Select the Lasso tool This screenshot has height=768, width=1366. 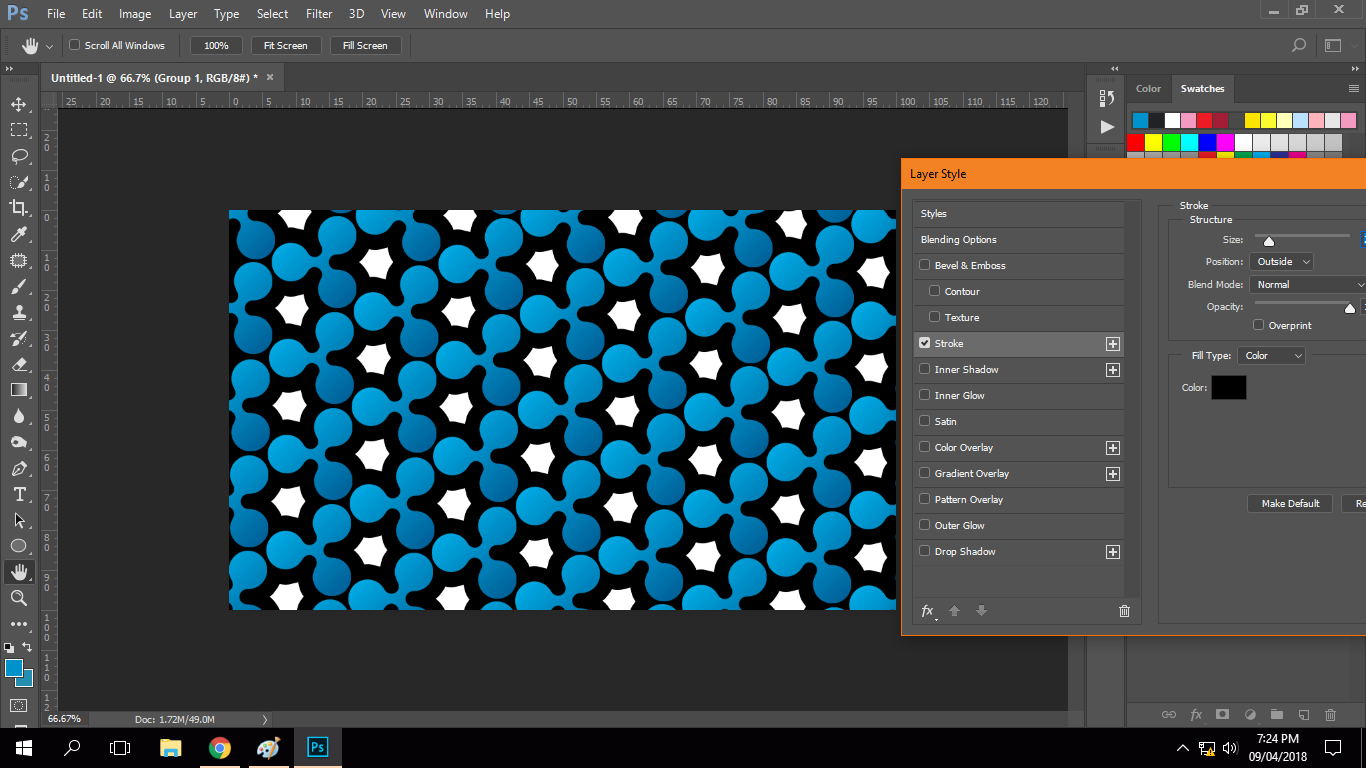(19, 156)
